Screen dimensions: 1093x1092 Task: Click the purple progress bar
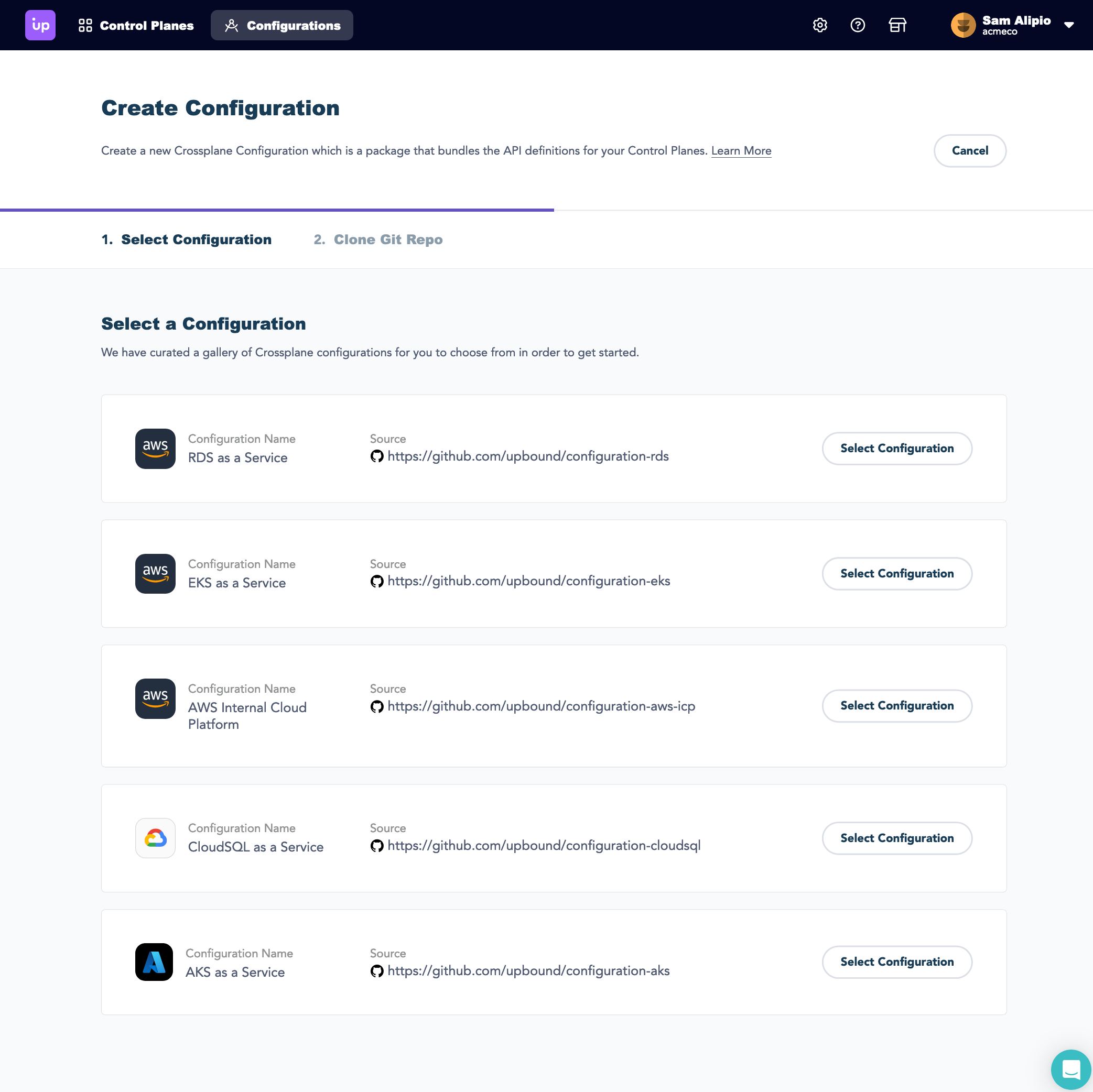click(x=277, y=210)
